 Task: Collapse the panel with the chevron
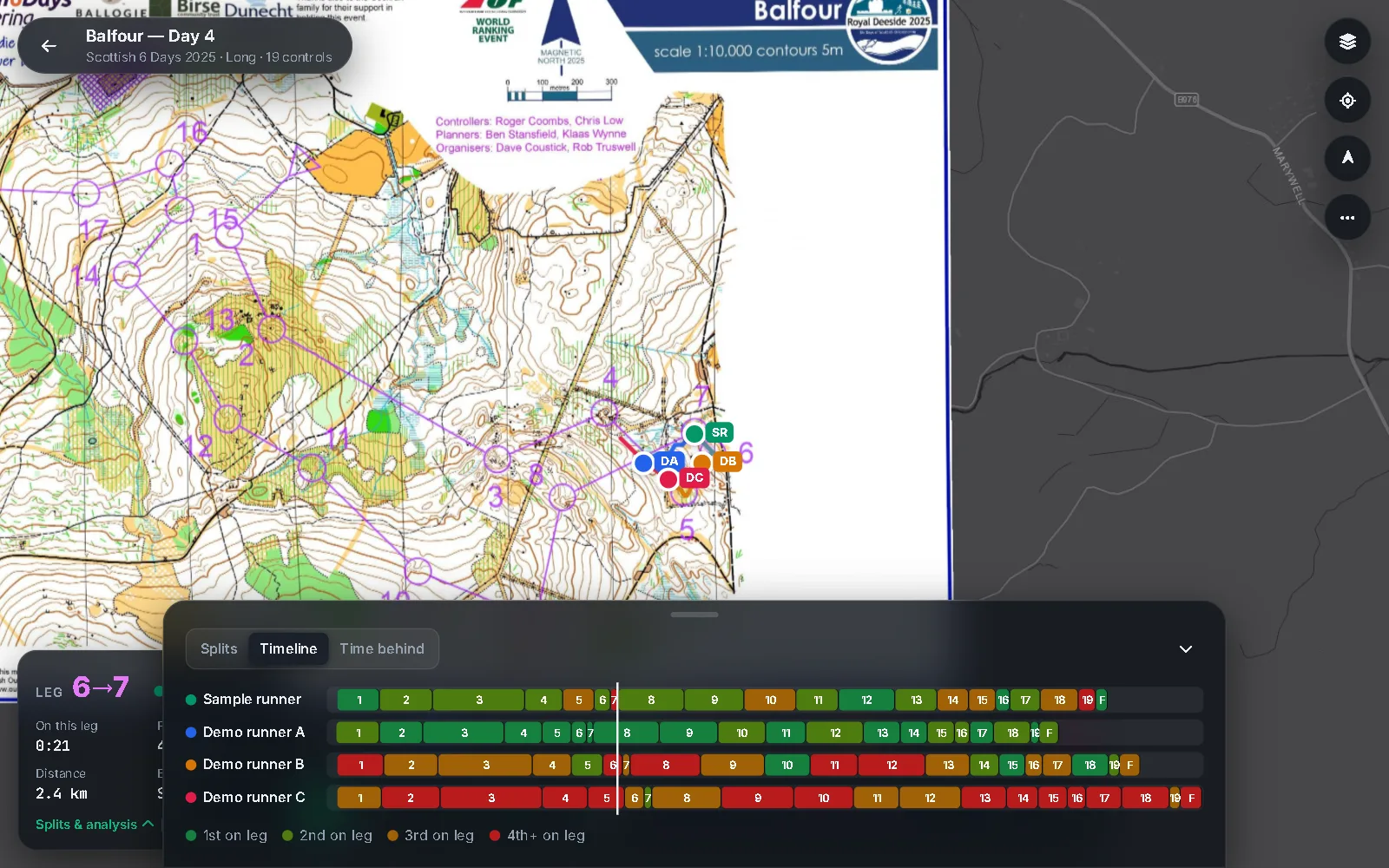(x=1186, y=649)
